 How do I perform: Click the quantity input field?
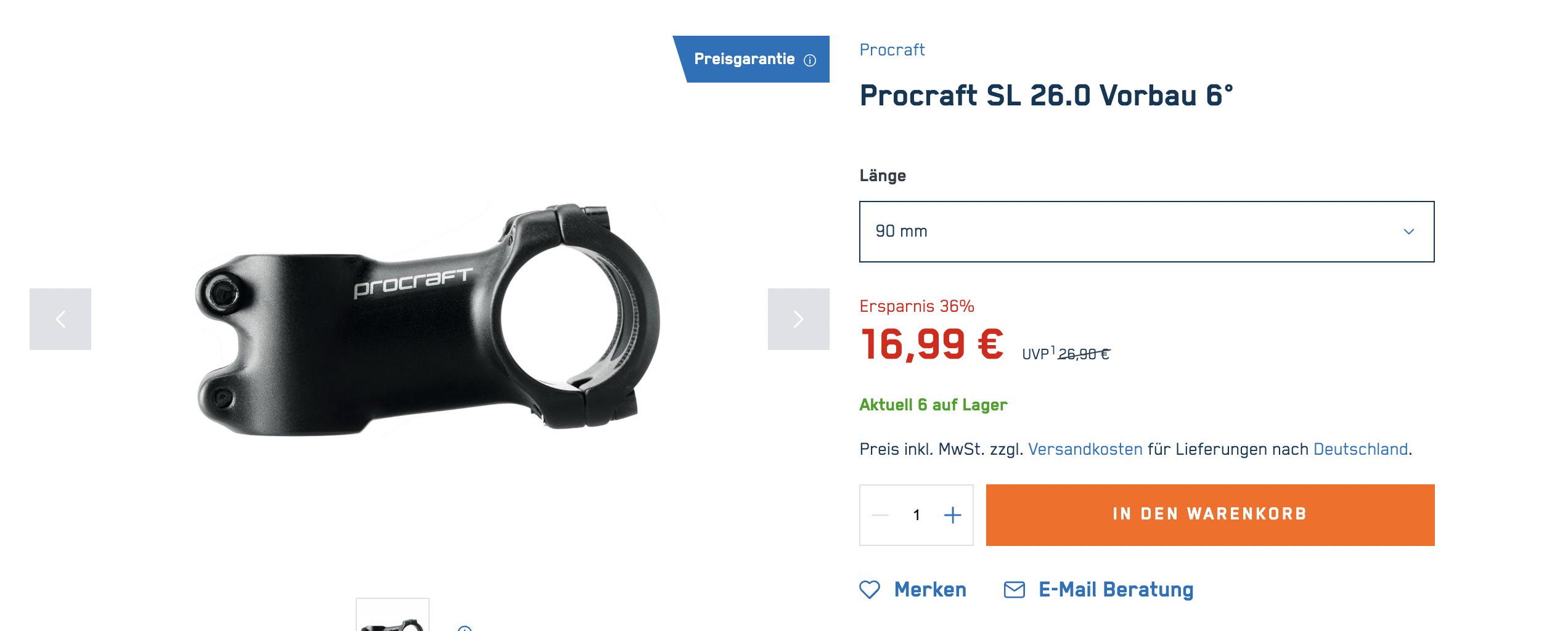917,515
